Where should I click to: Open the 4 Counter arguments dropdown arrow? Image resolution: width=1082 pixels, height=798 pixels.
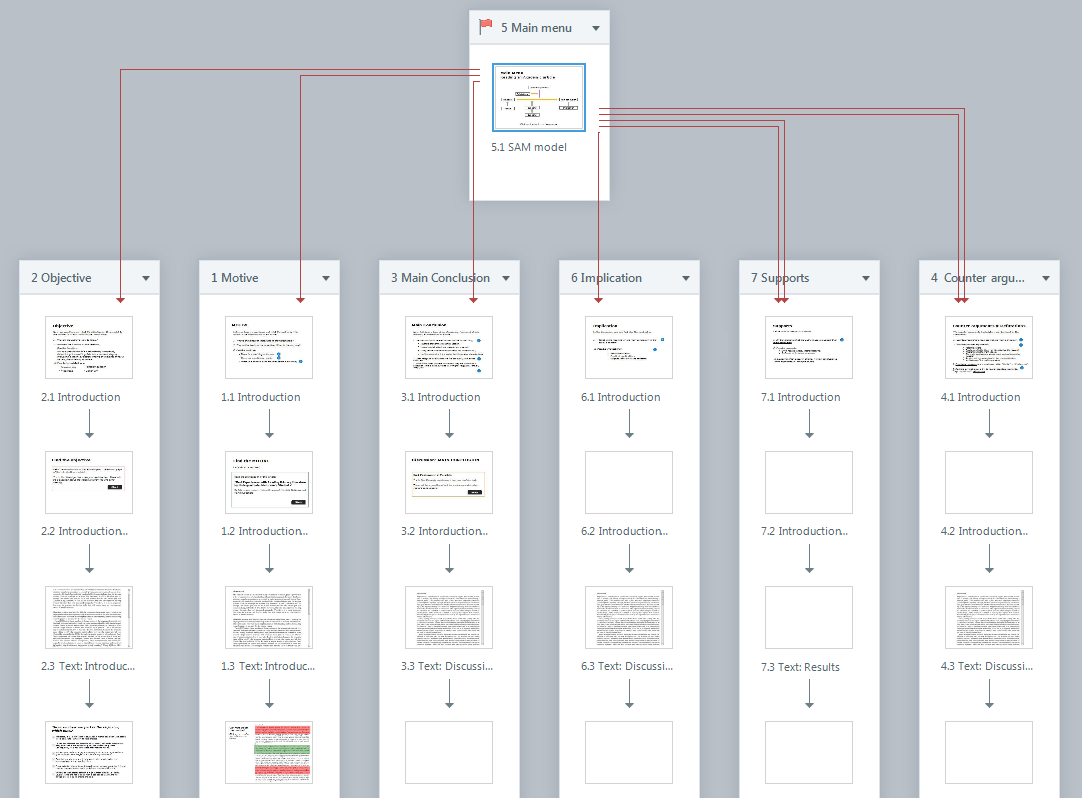point(1046,278)
